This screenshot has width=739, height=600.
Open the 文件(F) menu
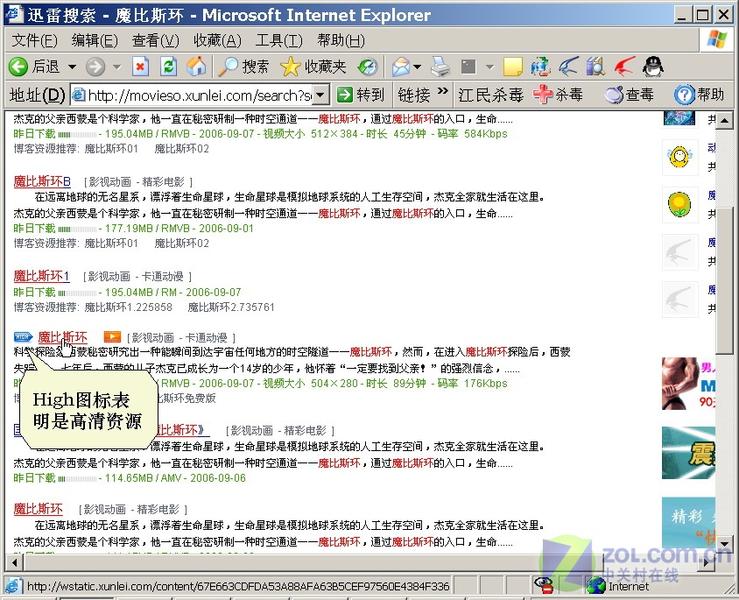(34, 41)
